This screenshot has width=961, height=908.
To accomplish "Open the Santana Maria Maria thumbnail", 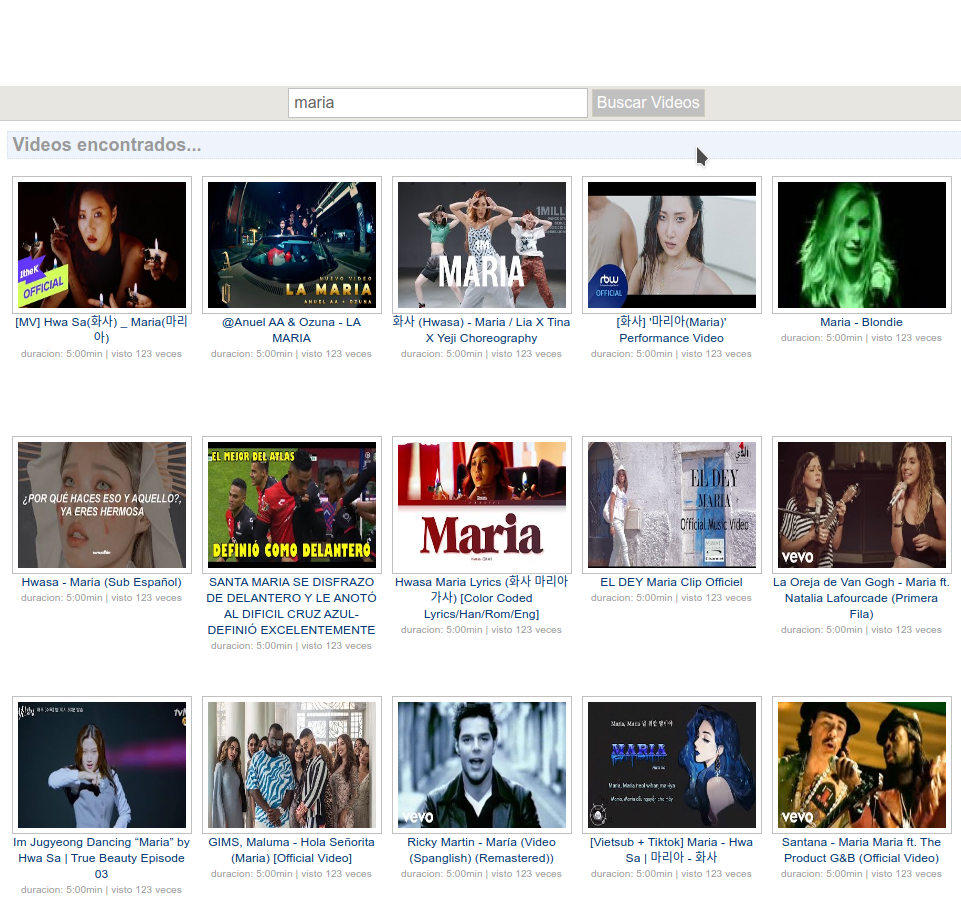I will coord(862,765).
